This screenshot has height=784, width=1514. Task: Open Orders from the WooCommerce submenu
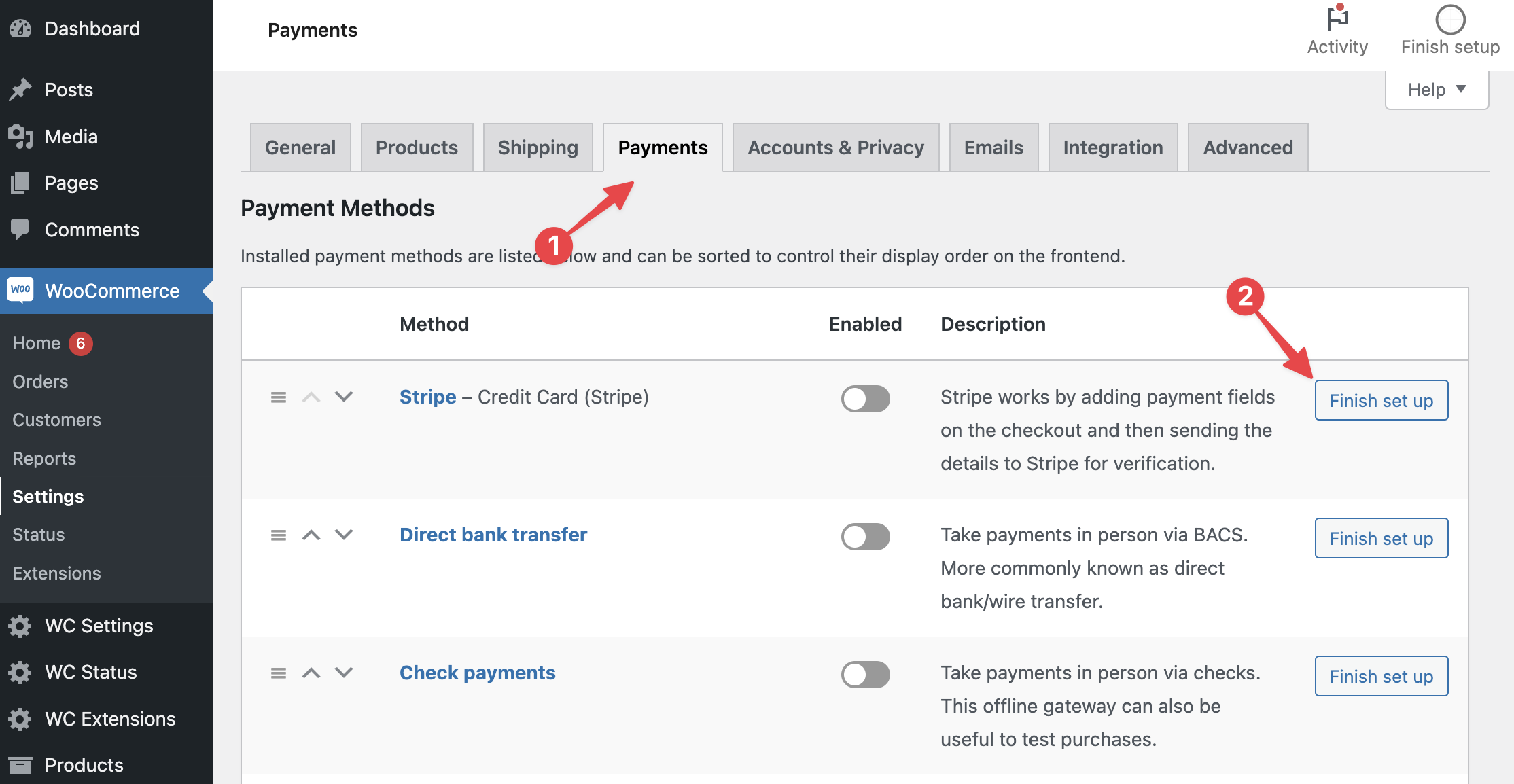tap(39, 381)
